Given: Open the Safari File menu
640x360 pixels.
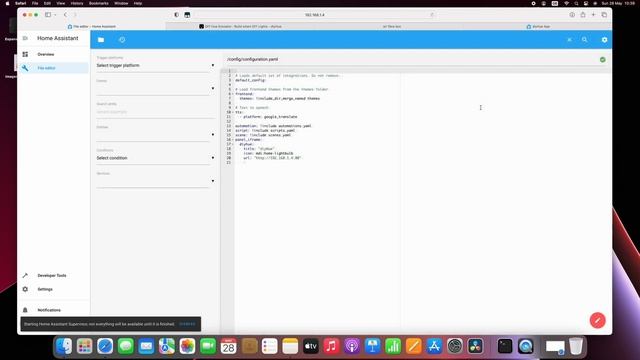Looking at the screenshot, I should (x=35, y=3).
